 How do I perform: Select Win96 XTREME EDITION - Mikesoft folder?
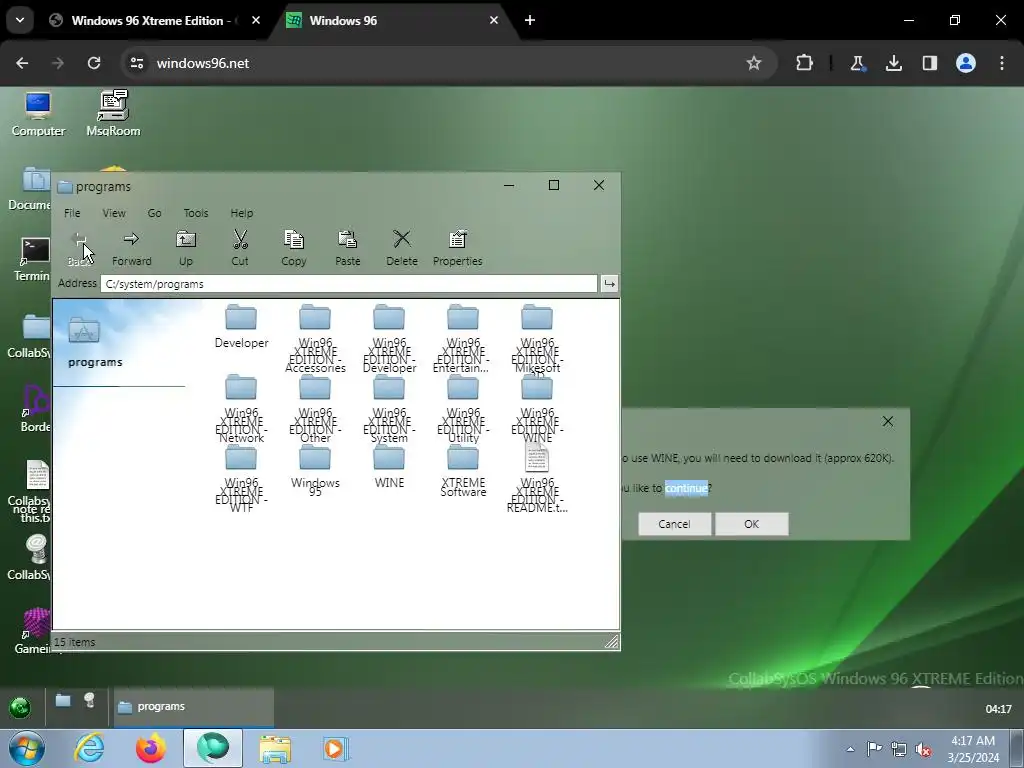click(x=537, y=340)
